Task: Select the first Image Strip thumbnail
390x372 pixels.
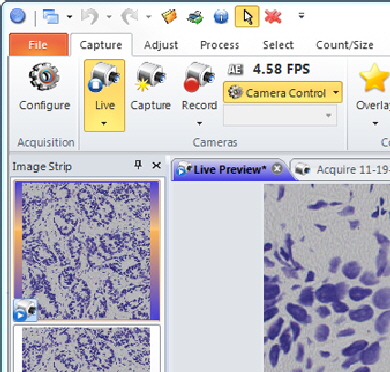Action: pyautogui.click(x=87, y=251)
